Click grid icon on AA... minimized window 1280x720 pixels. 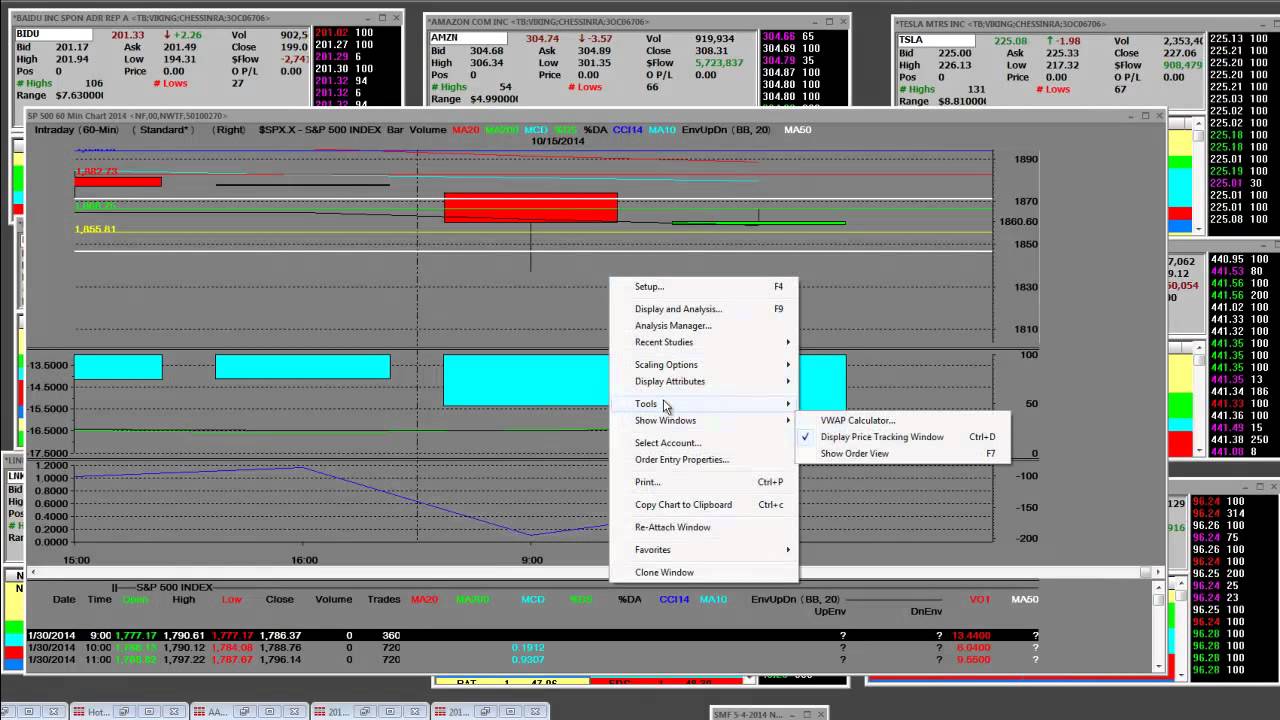pos(198,712)
